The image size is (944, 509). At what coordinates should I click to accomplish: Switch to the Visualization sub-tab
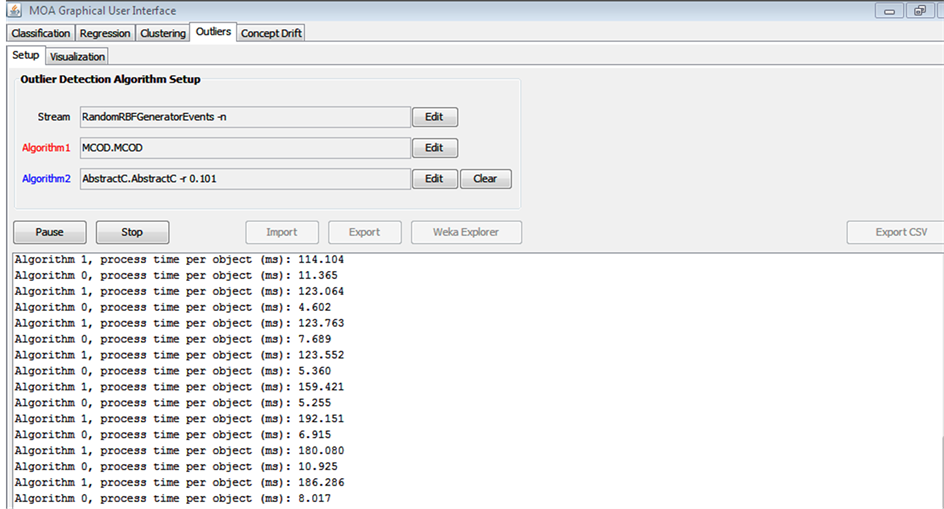77,57
